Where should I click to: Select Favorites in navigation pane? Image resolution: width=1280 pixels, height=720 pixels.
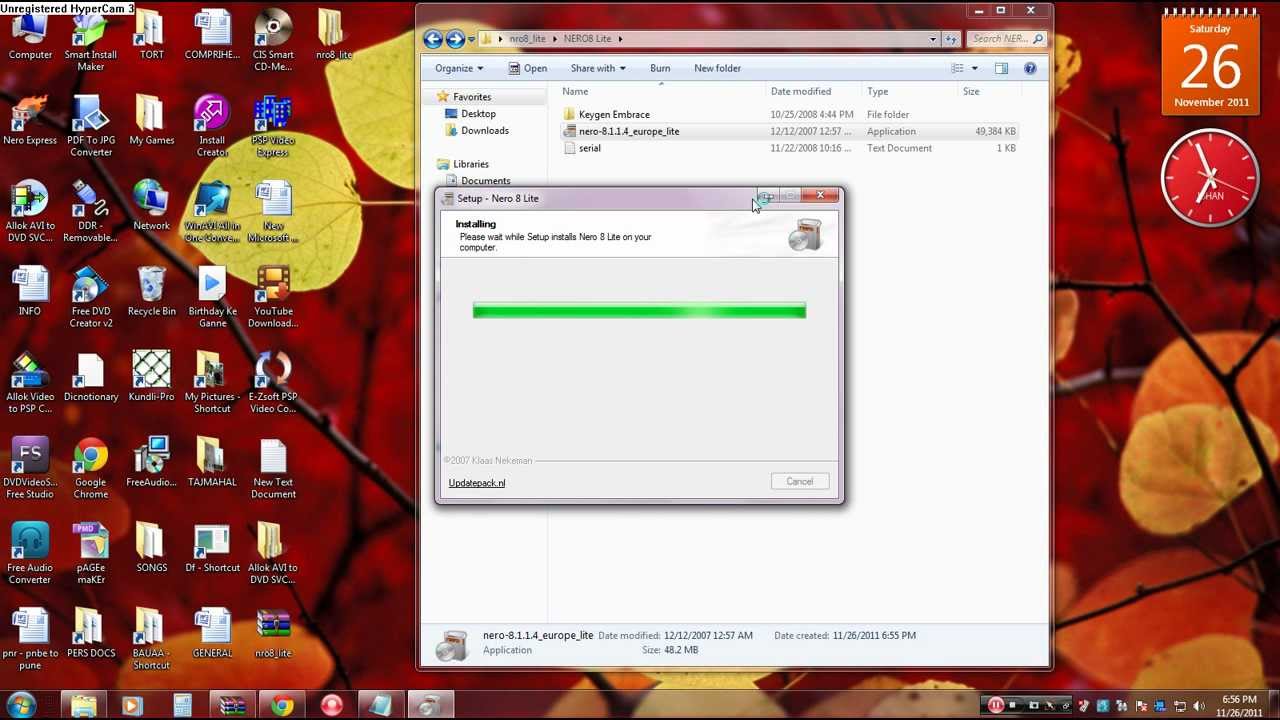click(x=471, y=97)
